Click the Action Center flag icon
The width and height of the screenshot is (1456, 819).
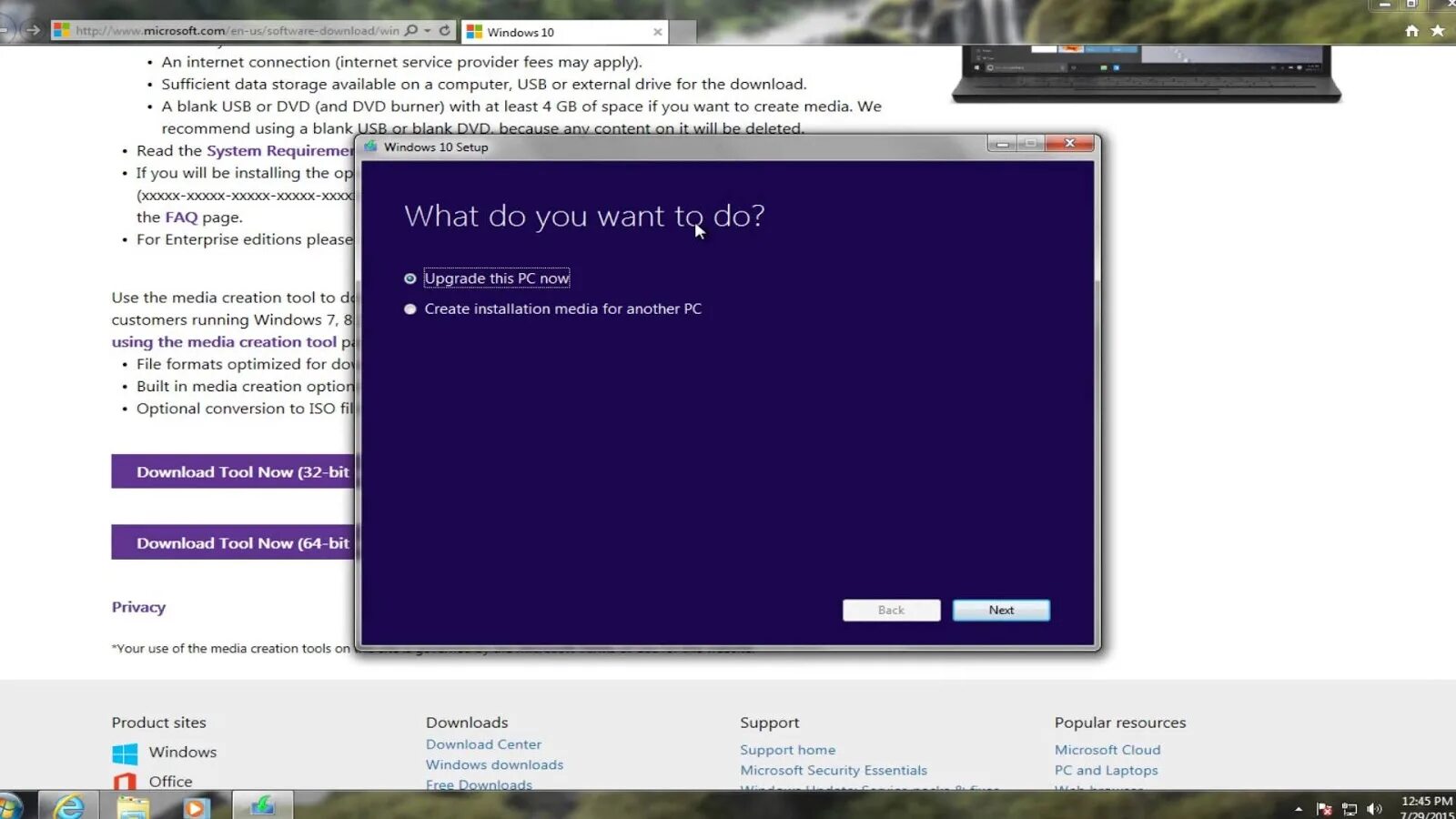click(1324, 809)
